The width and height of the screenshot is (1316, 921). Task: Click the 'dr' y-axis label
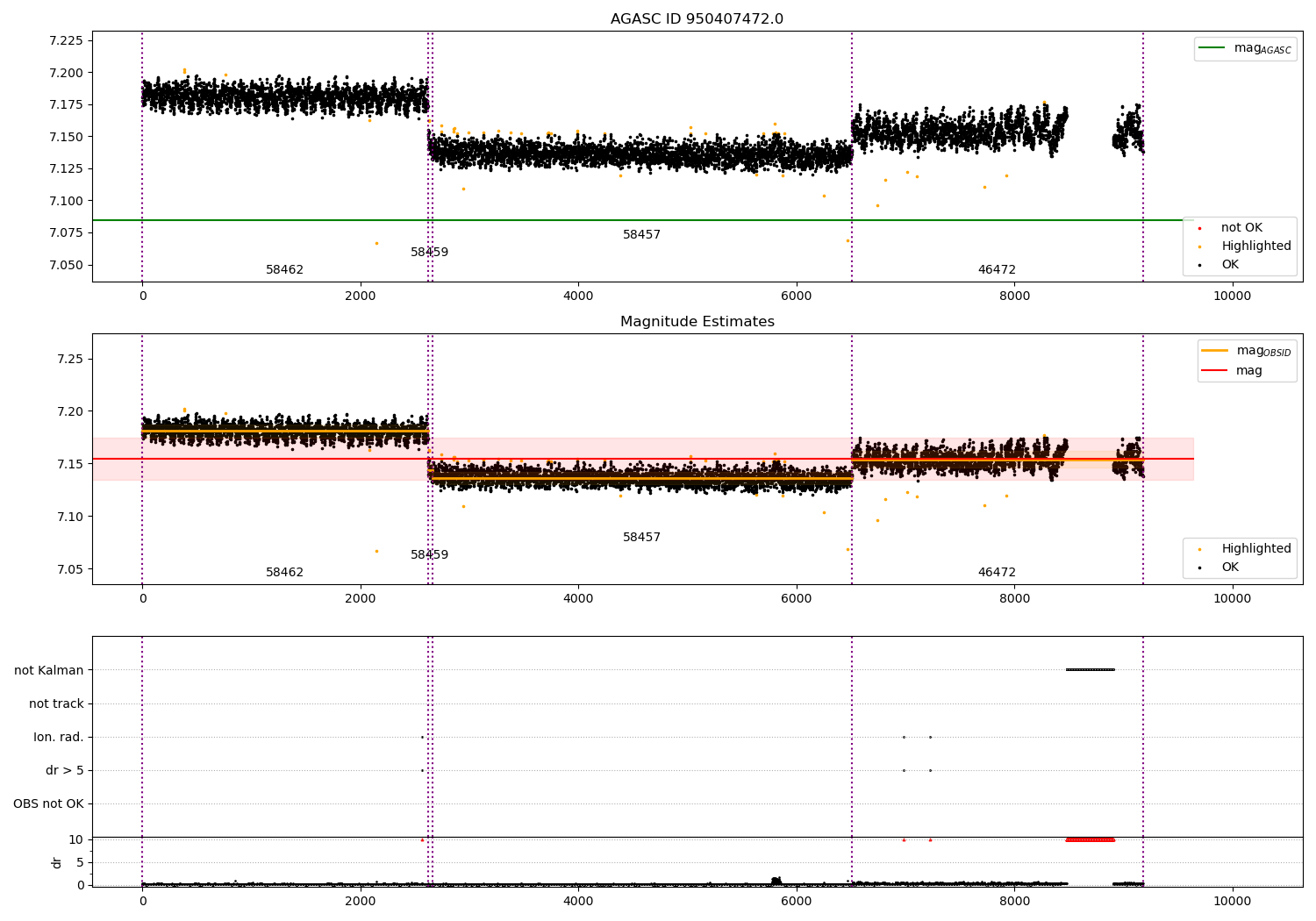coord(57,862)
